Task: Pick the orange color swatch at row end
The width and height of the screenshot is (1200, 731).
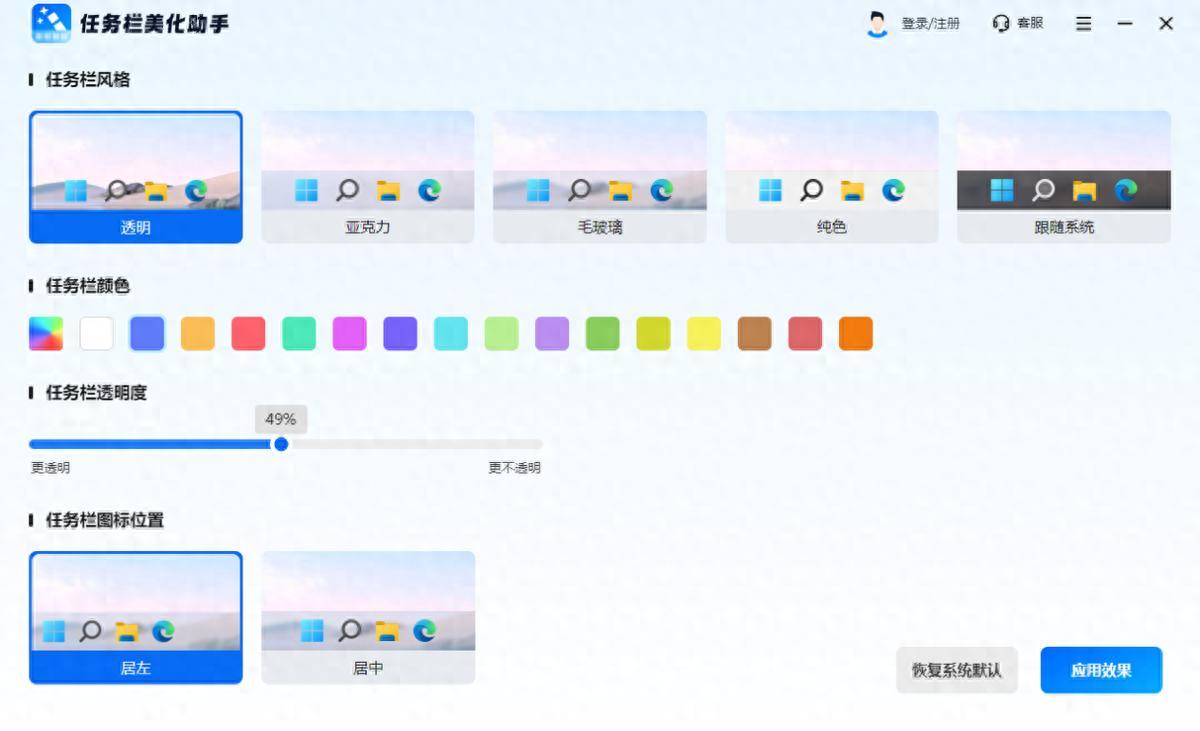Action: (x=856, y=333)
